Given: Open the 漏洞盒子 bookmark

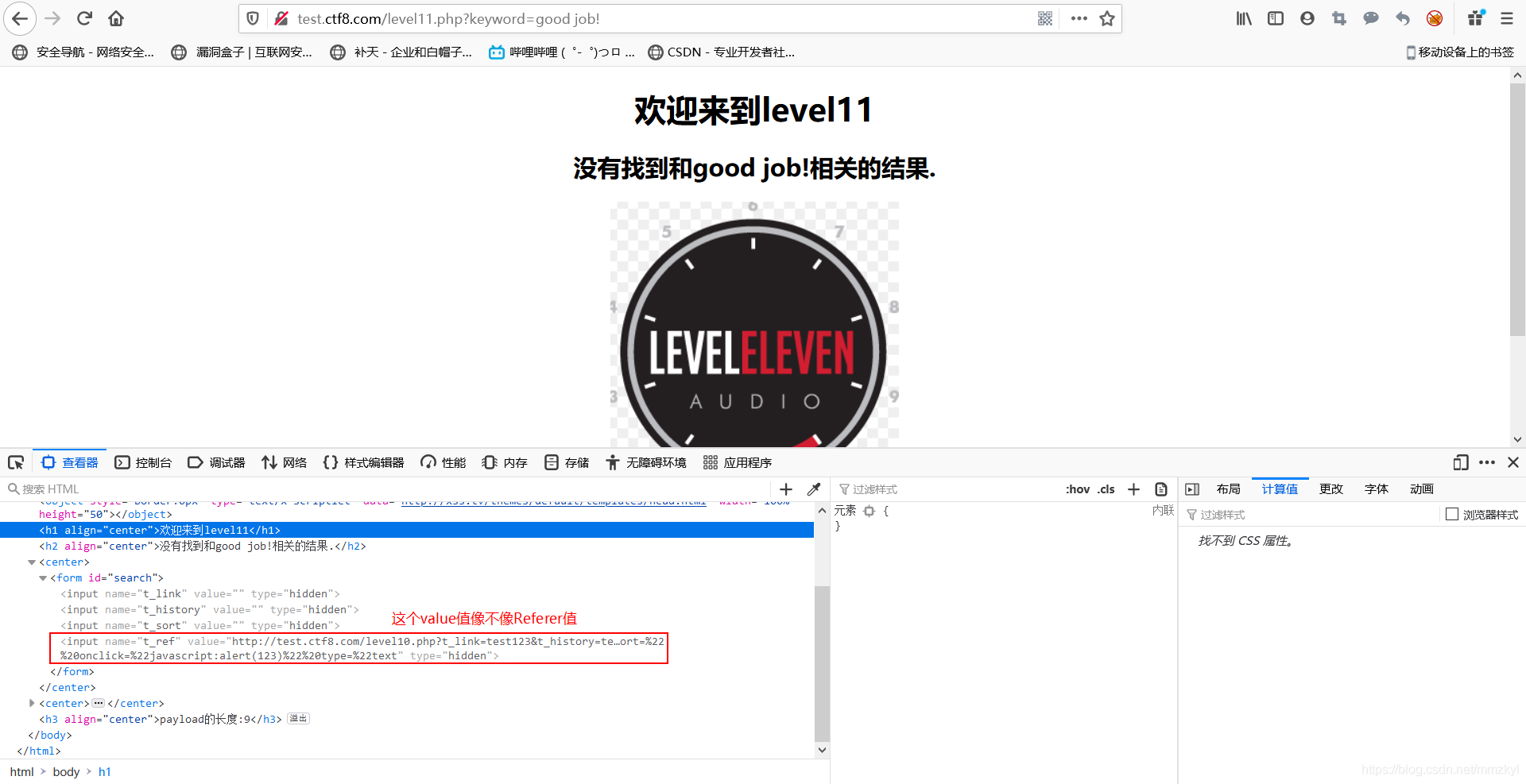Looking at the screenshot, I should 242,52.
